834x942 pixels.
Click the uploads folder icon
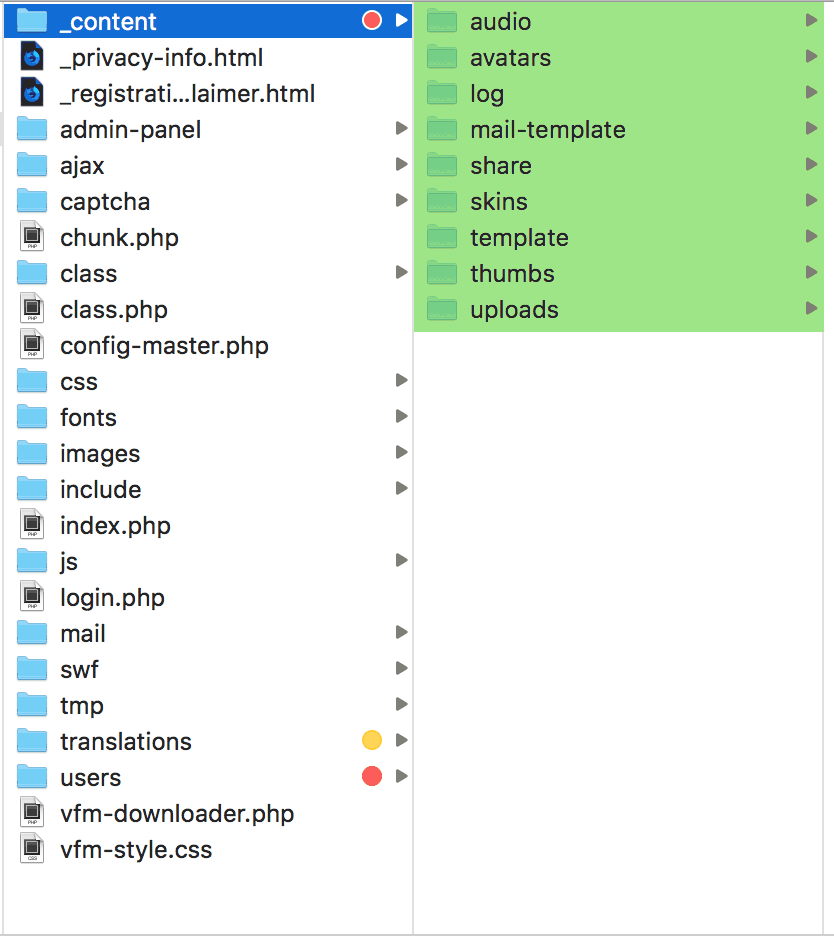pyautogui.click(x=442, y=310)
